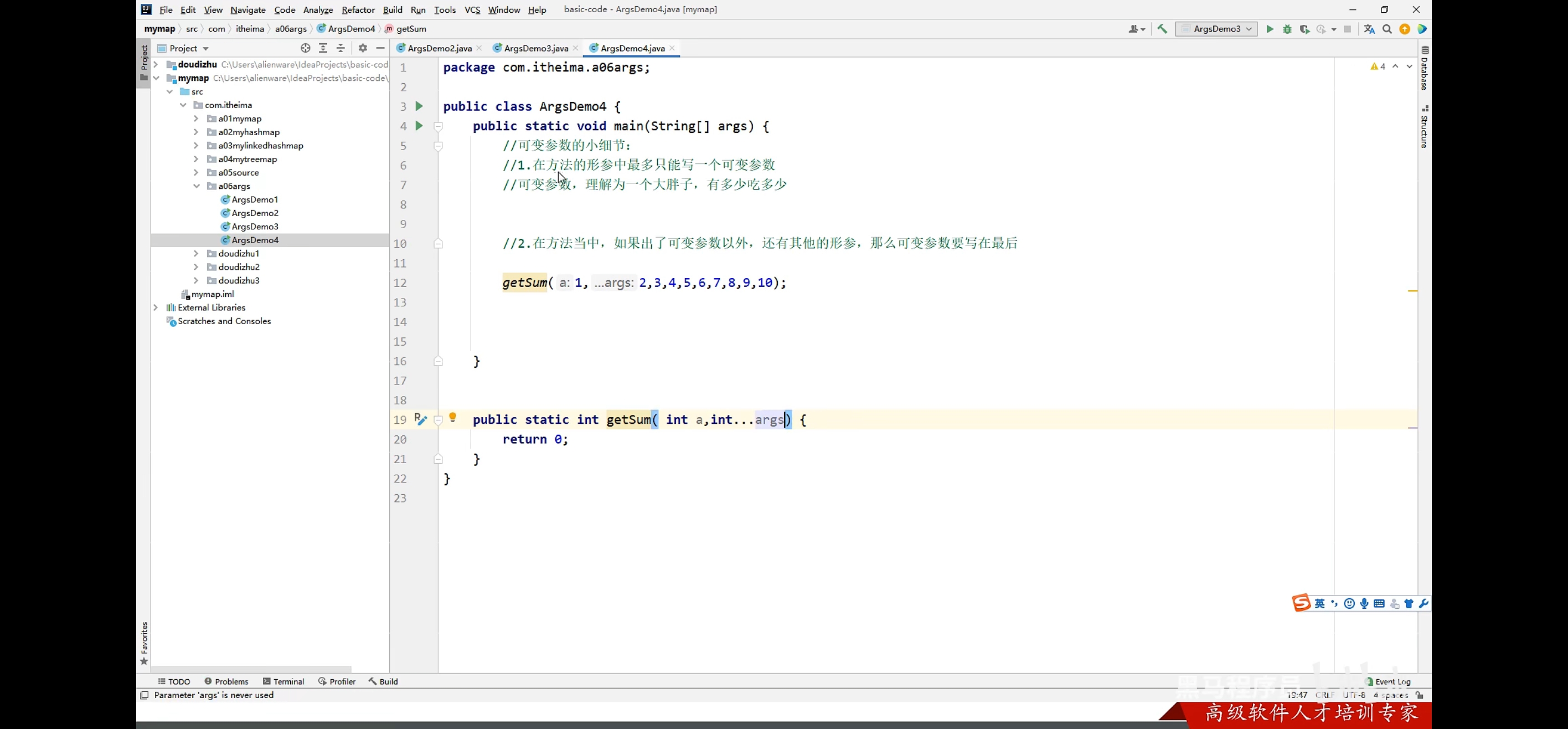The width and height of the screenshot is (1568, 729).
Task: Open Search Everywhere magnifier icon
Action: (x=1387, y=29)
